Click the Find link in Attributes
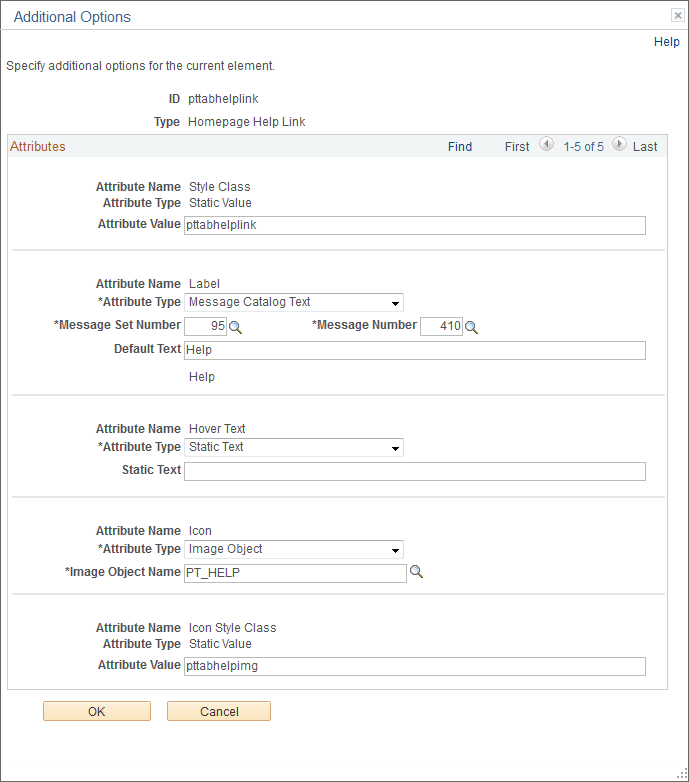The image size is (689, 782). (460, 147)
